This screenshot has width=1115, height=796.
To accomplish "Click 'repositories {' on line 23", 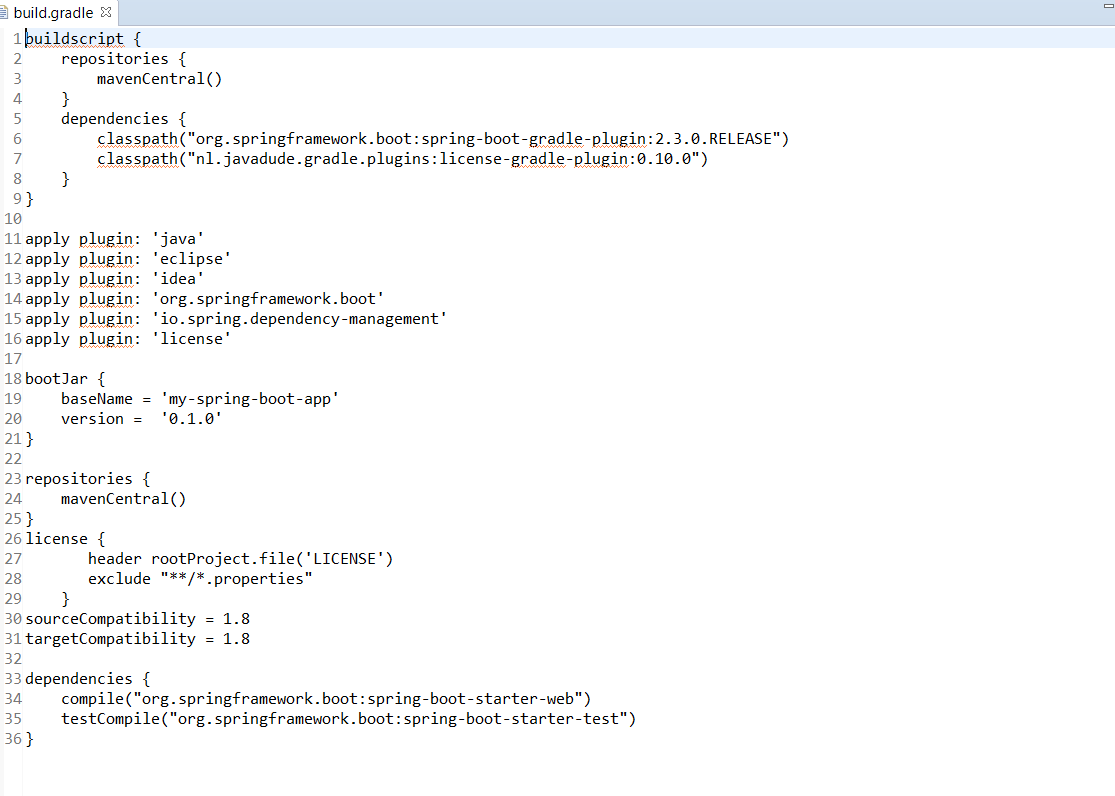I will [87, 479].
